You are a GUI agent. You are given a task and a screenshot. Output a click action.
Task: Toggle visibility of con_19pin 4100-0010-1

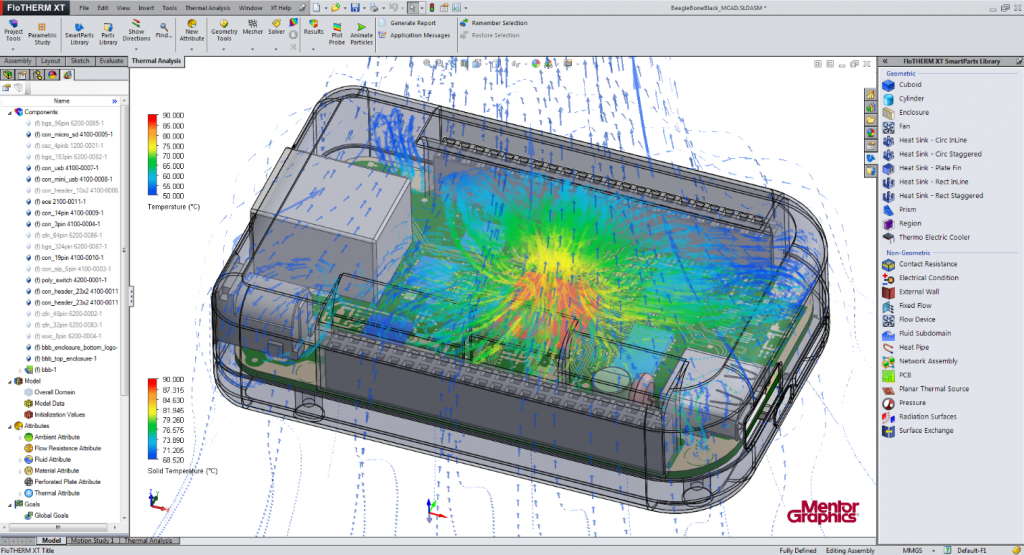[29, 258]
